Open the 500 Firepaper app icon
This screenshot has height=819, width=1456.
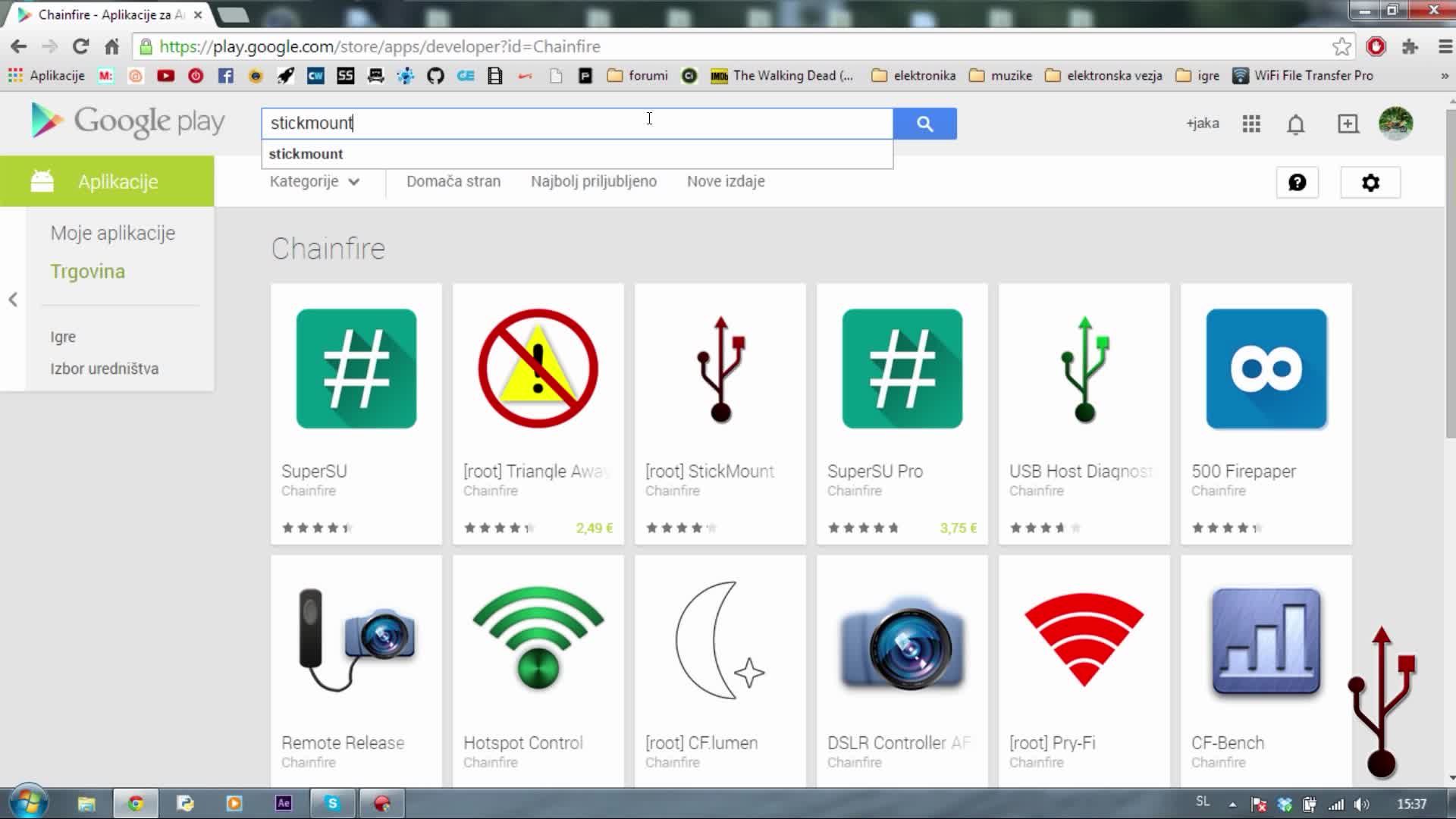pyautogui.click(x=1266, y=369)
